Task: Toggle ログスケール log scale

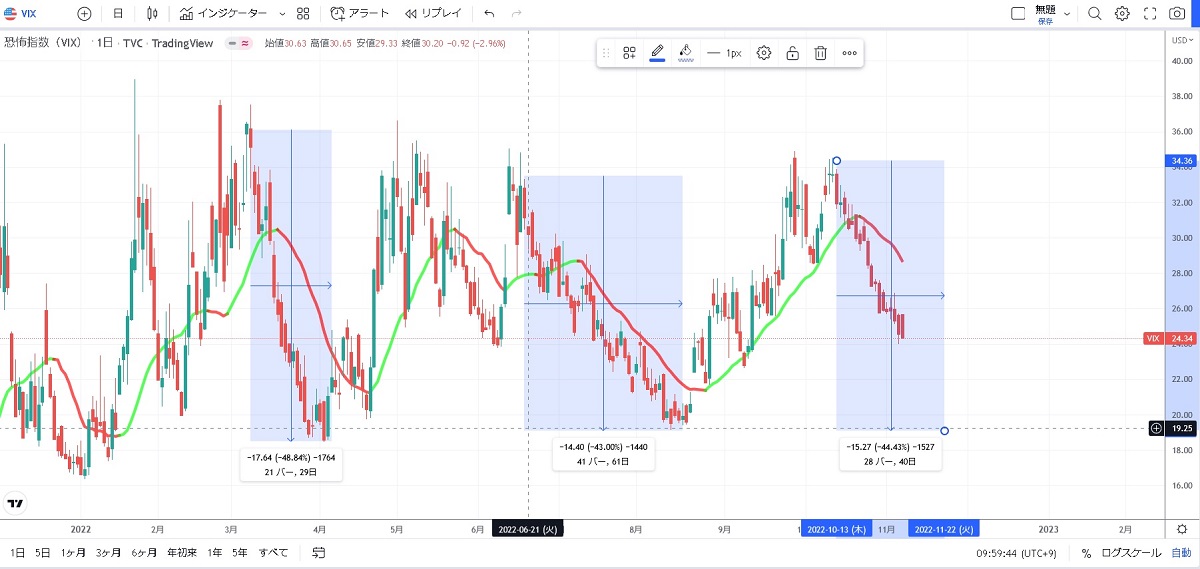Action: point(1131,553)
